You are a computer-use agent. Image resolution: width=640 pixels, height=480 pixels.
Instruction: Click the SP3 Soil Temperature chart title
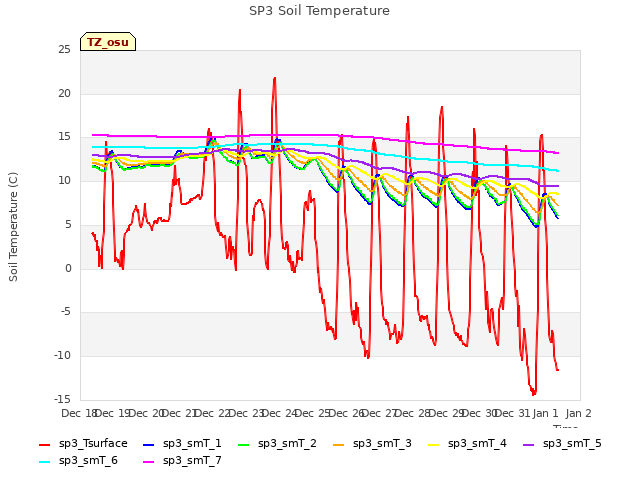pyautogui.click(x=320, y=11)
